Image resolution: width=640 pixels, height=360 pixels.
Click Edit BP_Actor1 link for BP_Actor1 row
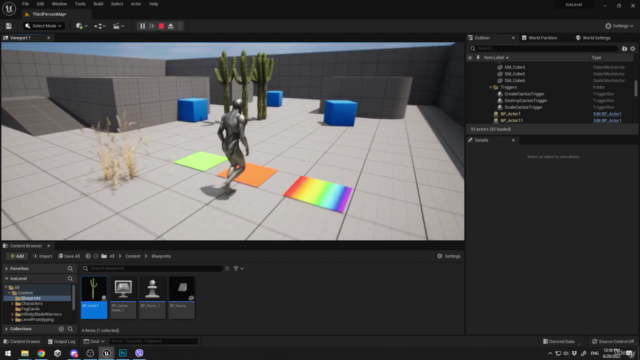607,114
